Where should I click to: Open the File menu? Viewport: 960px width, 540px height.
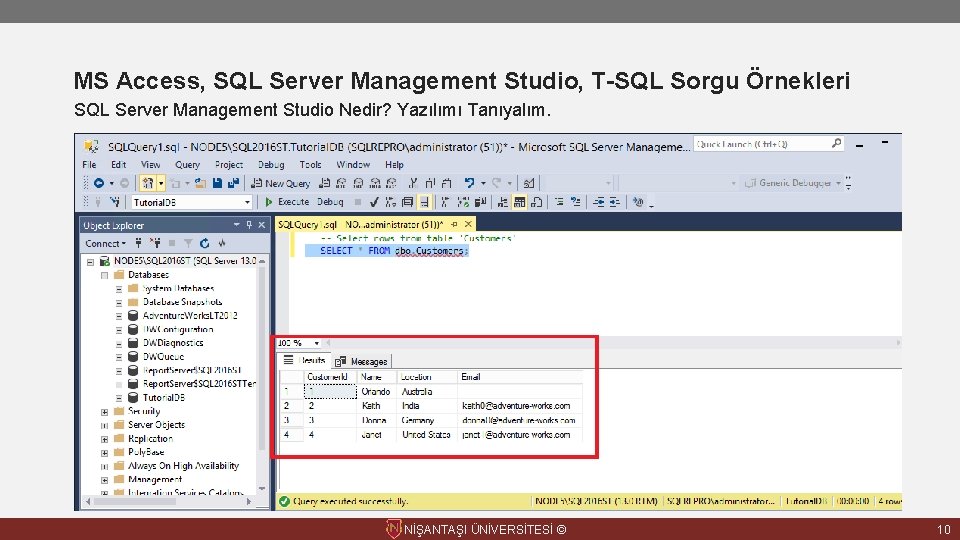tap(89, 165)
